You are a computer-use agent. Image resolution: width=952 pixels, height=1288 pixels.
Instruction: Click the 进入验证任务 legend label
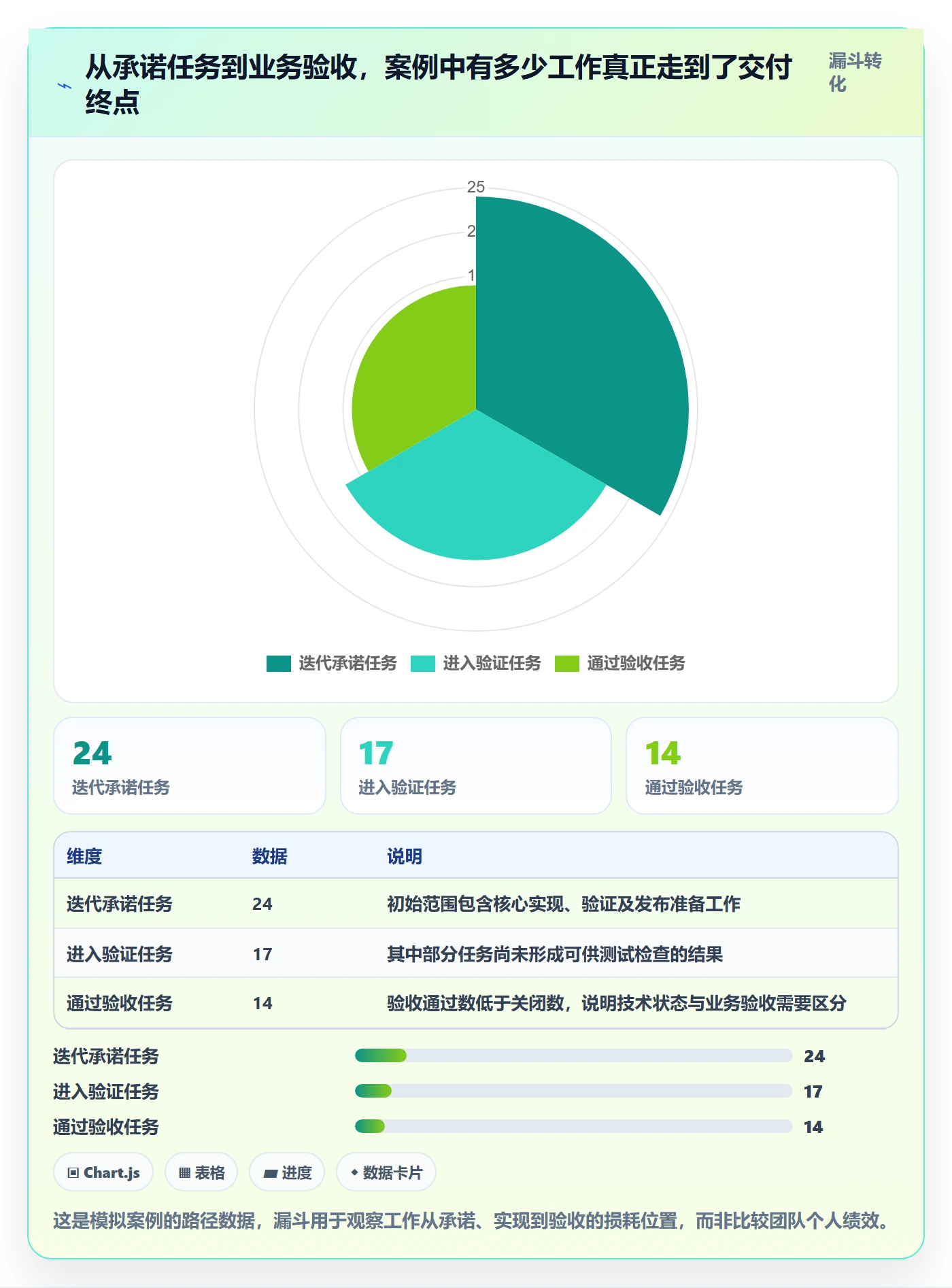click(492, 663)
